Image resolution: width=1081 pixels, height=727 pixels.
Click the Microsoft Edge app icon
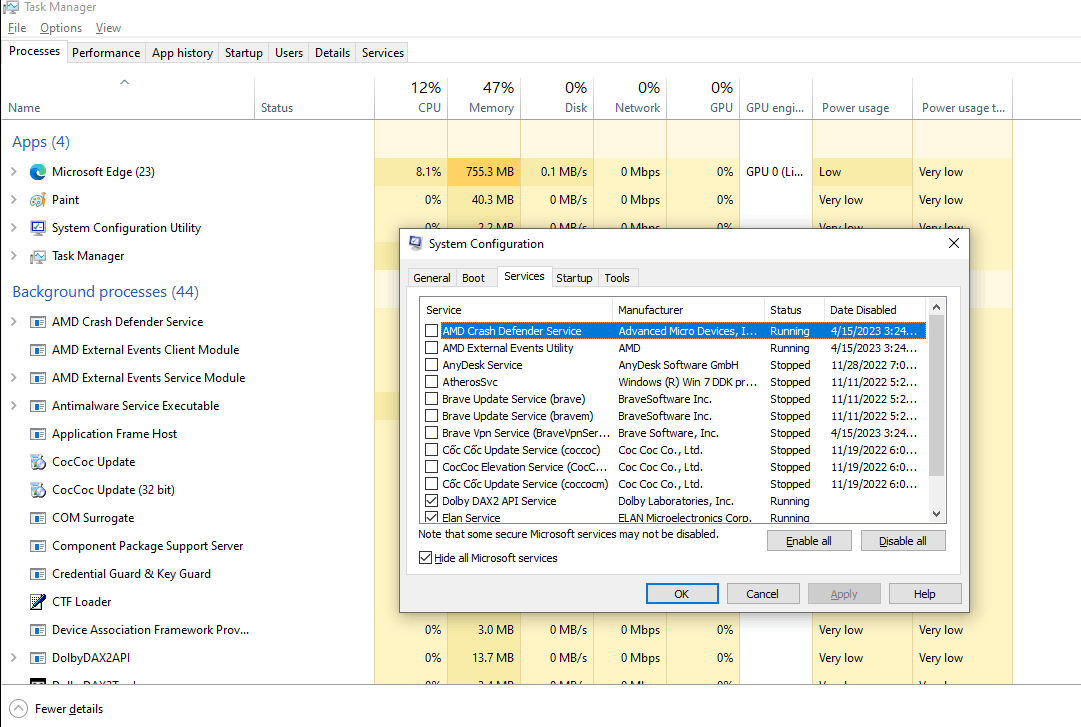point(38,172)
